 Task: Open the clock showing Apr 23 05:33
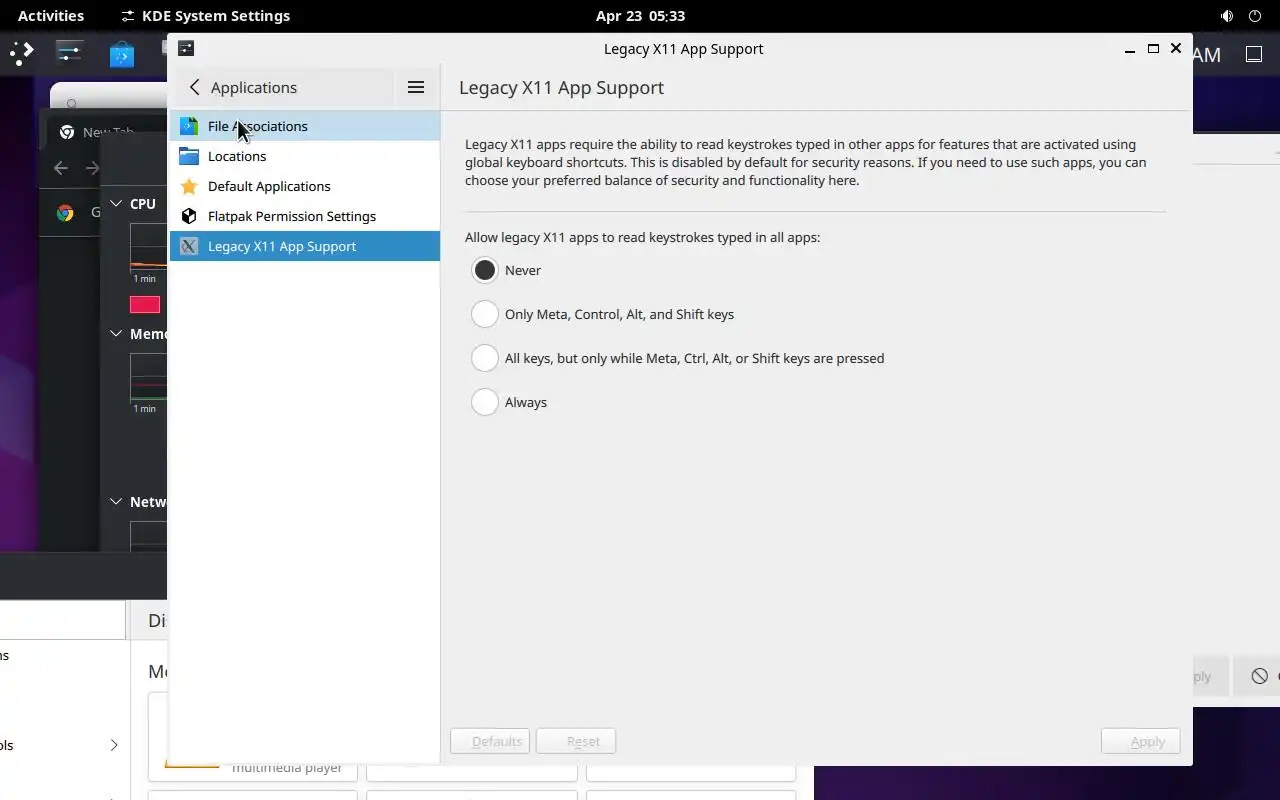point(640,16)
